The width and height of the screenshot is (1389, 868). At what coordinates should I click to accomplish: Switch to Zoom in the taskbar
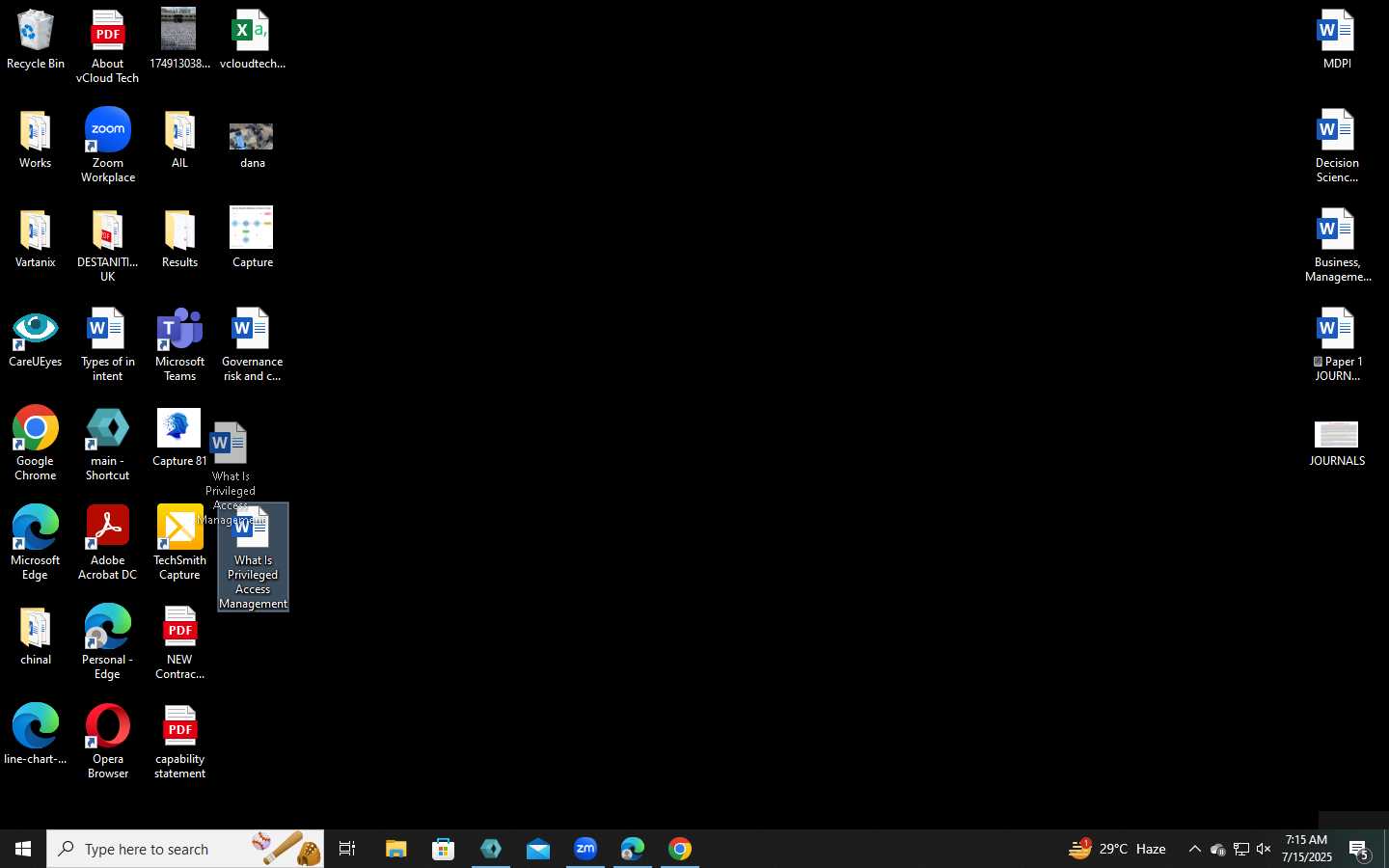586,850
